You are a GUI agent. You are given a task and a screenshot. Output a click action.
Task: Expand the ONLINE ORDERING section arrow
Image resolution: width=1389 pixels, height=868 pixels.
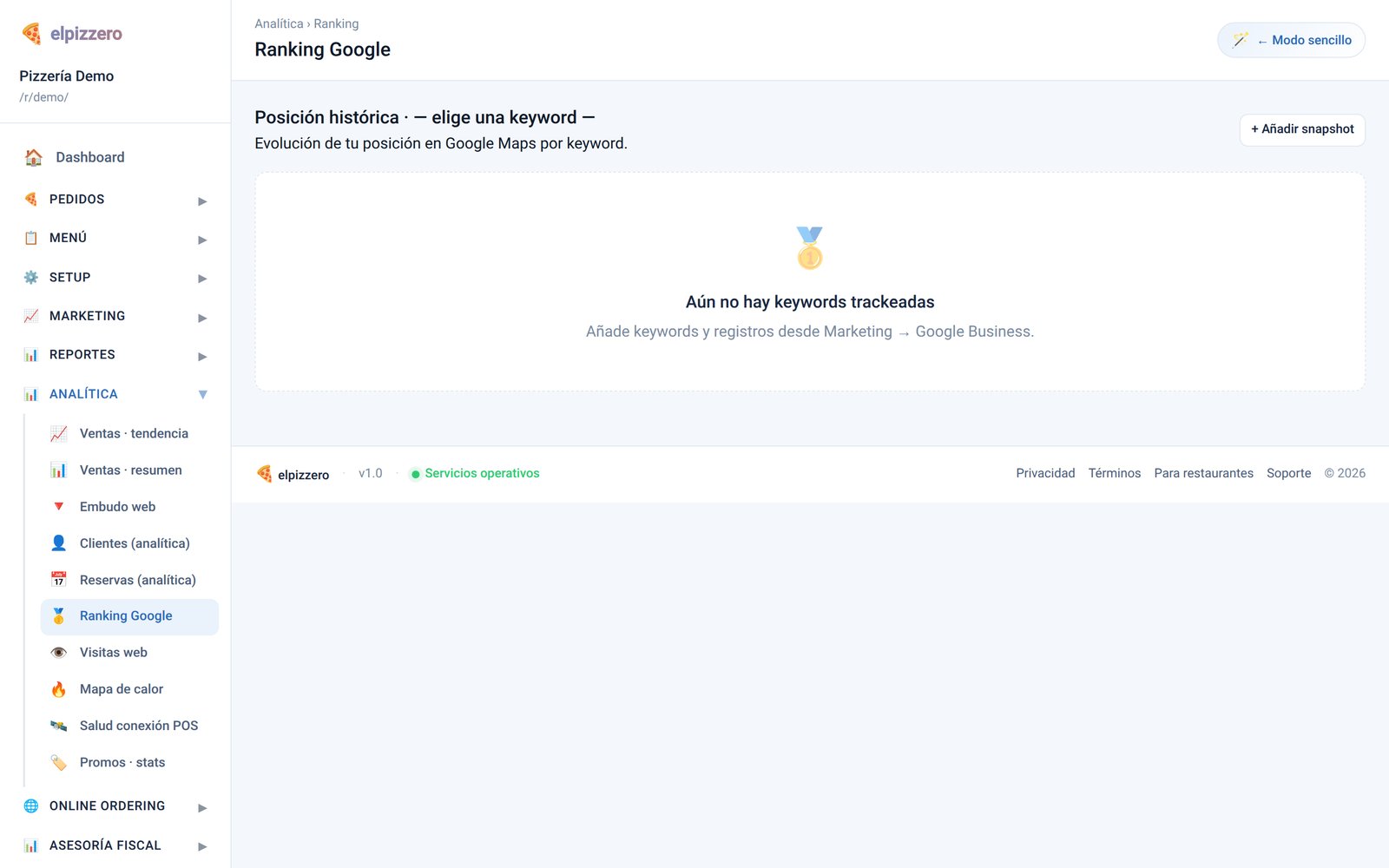click(x=202, y=807)
